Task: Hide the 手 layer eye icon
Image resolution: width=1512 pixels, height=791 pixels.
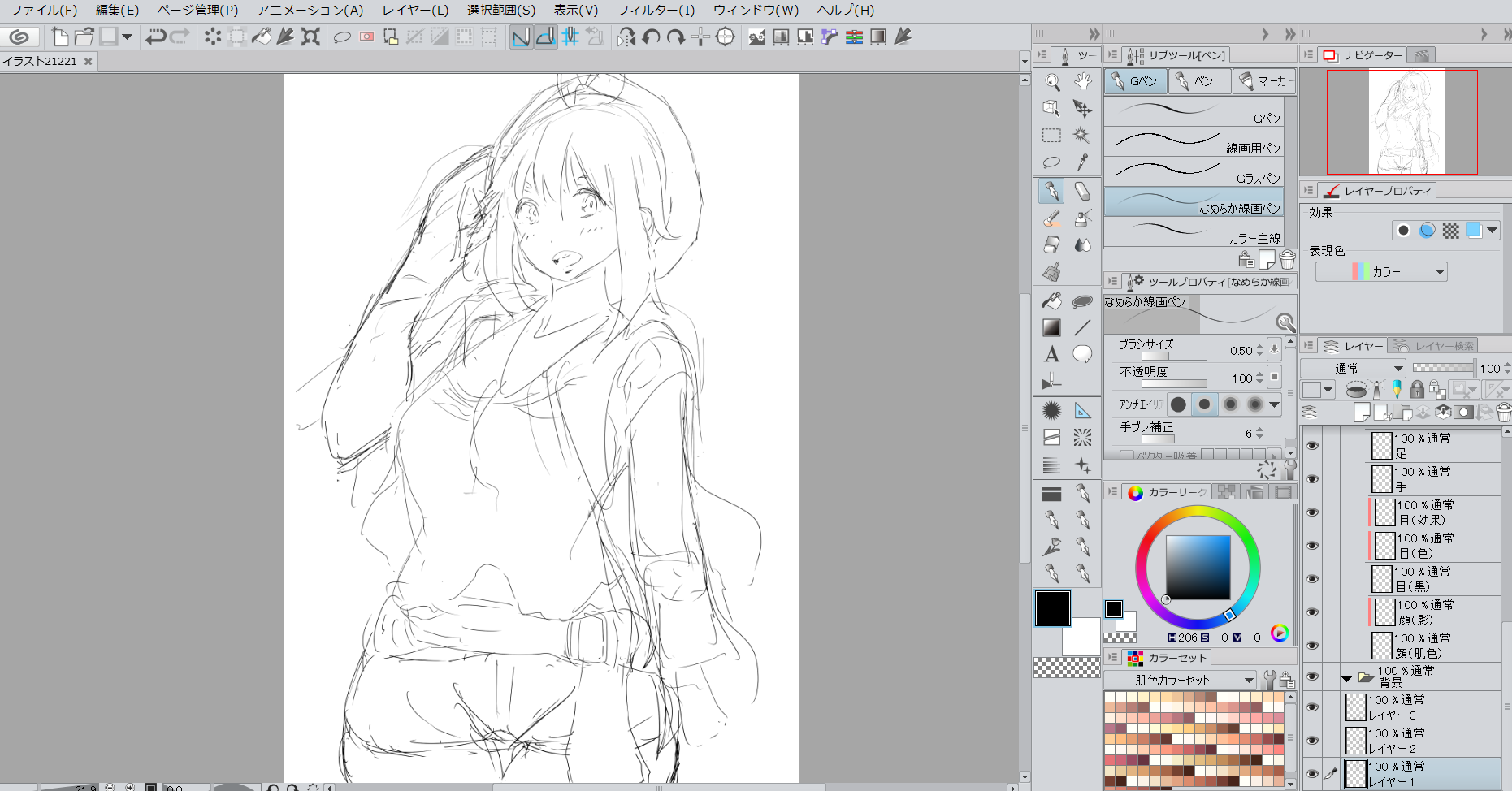Action: [1312, 479]
